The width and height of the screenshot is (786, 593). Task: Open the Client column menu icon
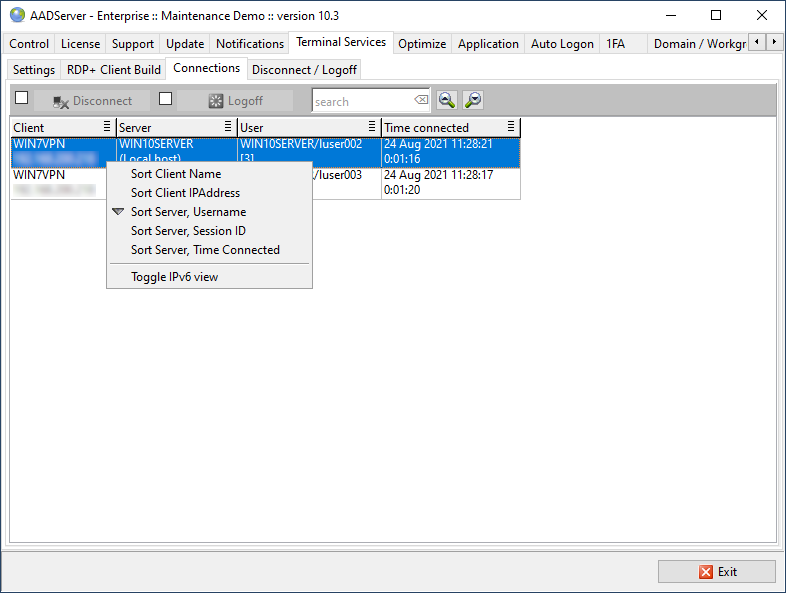coord(107,127)
